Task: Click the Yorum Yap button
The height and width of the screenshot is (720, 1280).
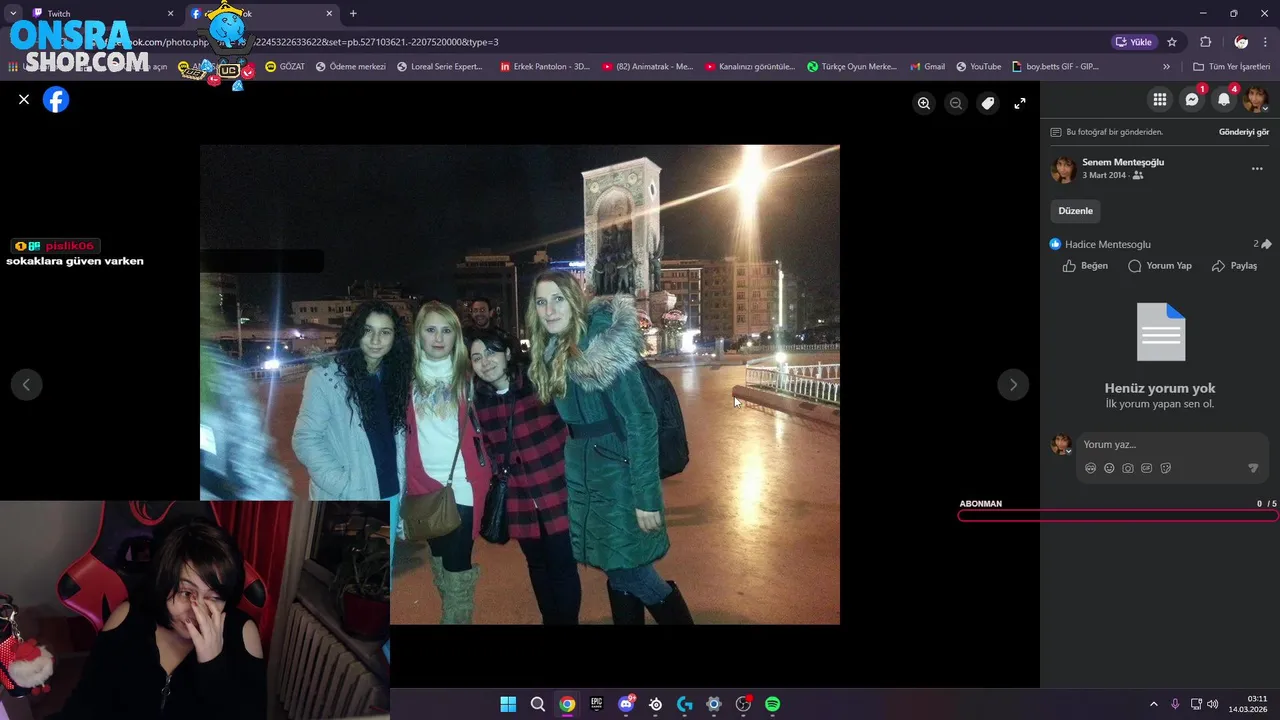Action: pos(1160,266)
